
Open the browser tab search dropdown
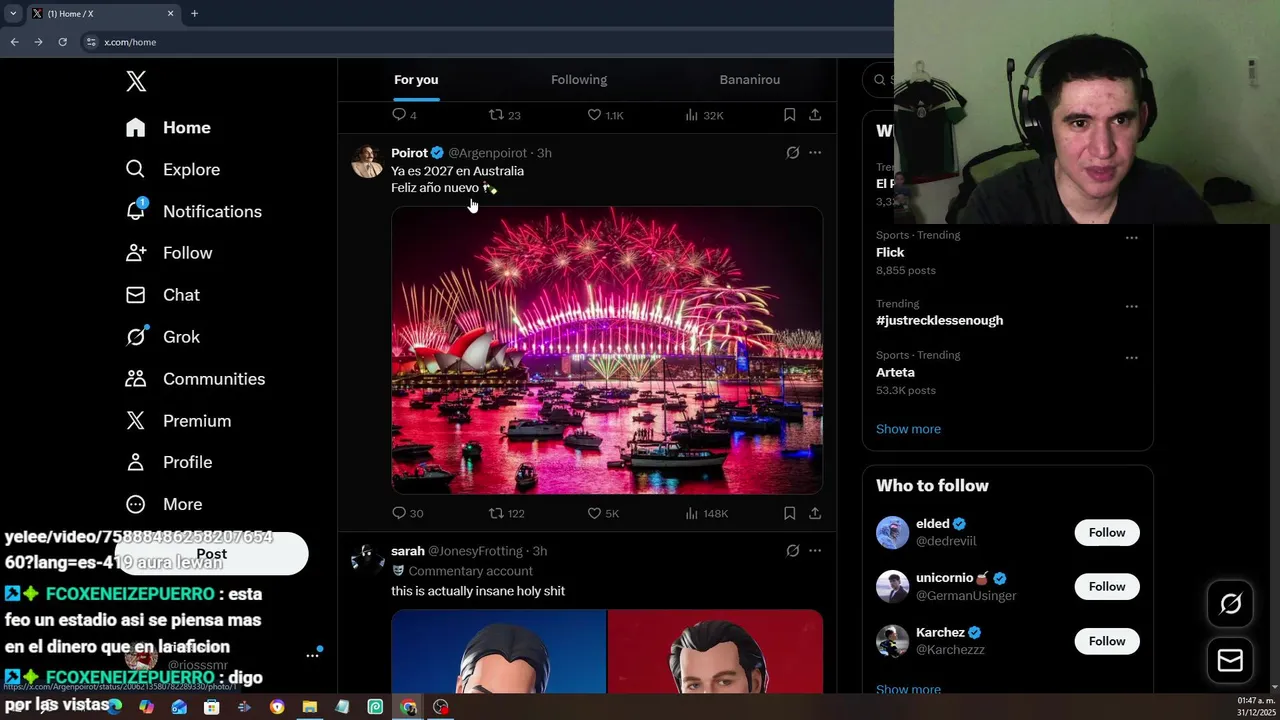coord(13,14)
